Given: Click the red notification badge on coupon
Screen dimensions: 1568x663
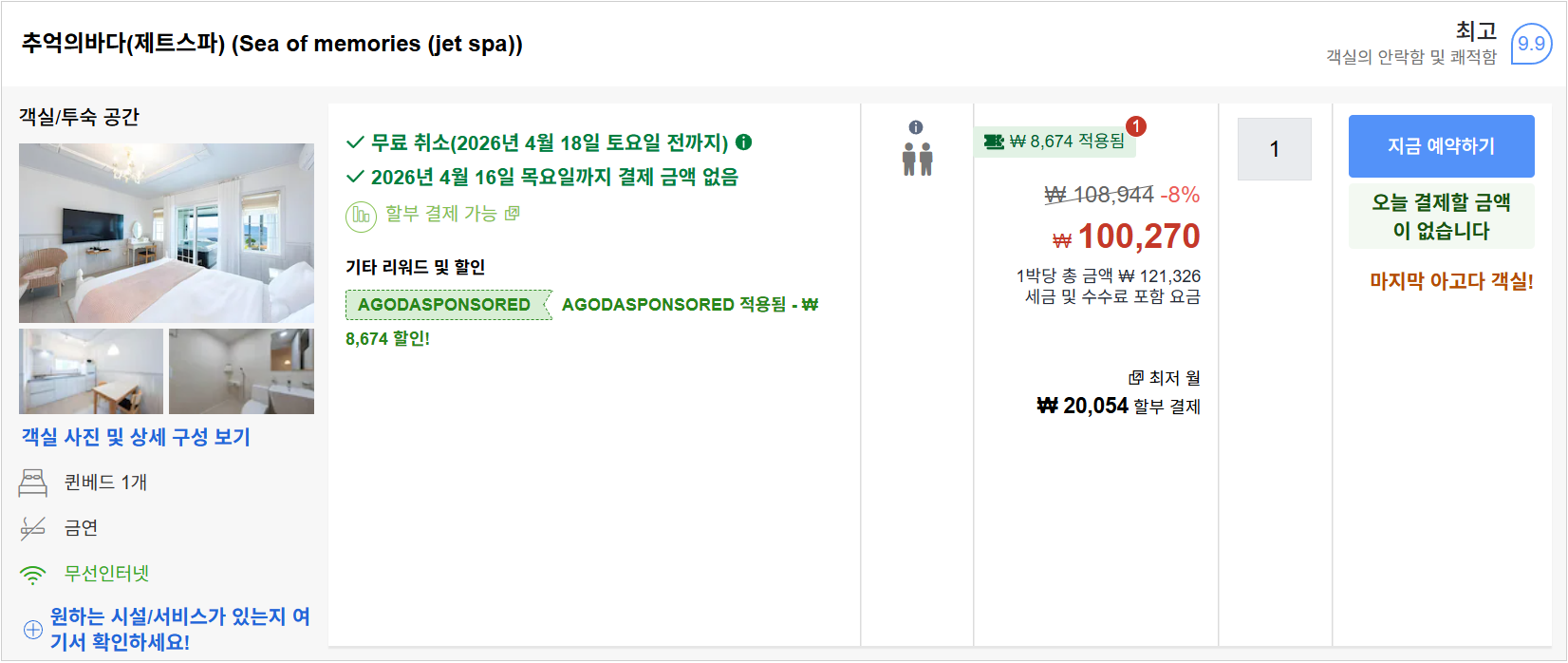Looking at the screenshot, I should tap(1136, 125).
